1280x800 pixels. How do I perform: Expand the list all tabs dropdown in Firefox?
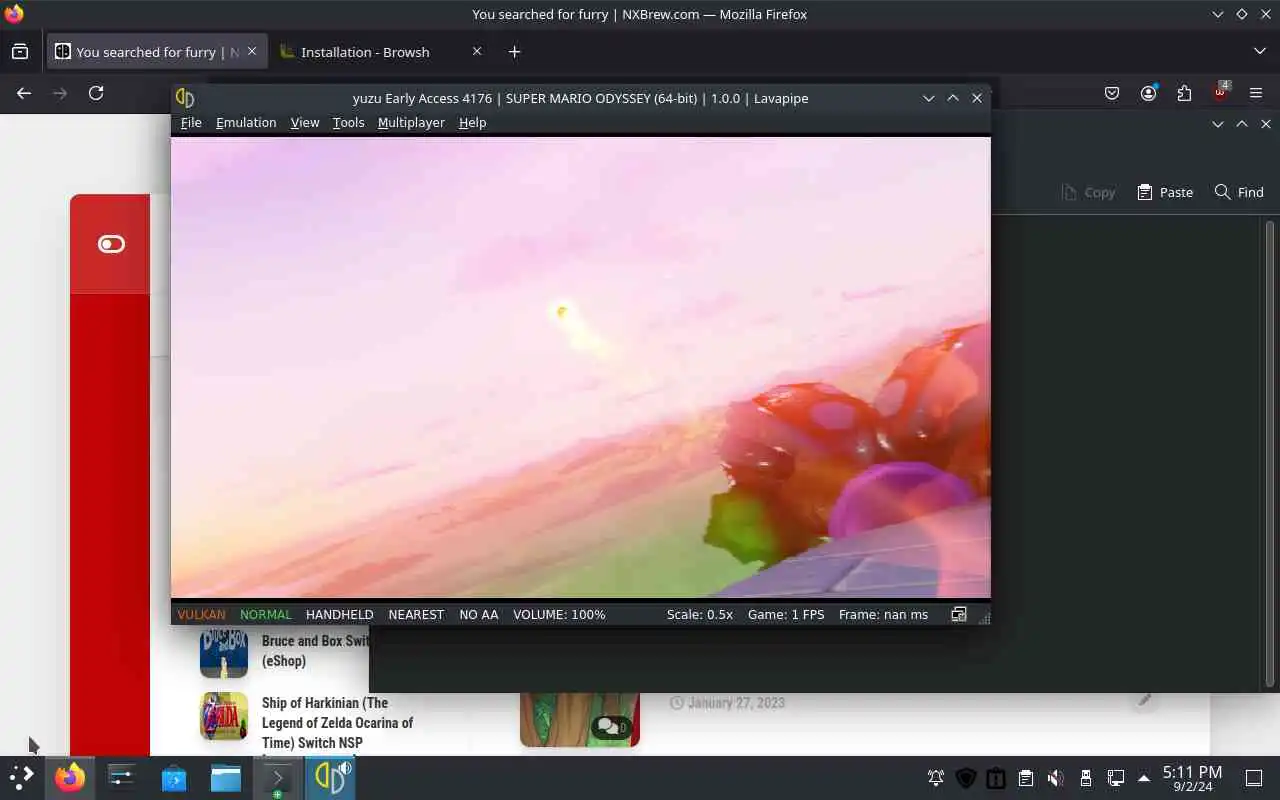[1259, 51]
